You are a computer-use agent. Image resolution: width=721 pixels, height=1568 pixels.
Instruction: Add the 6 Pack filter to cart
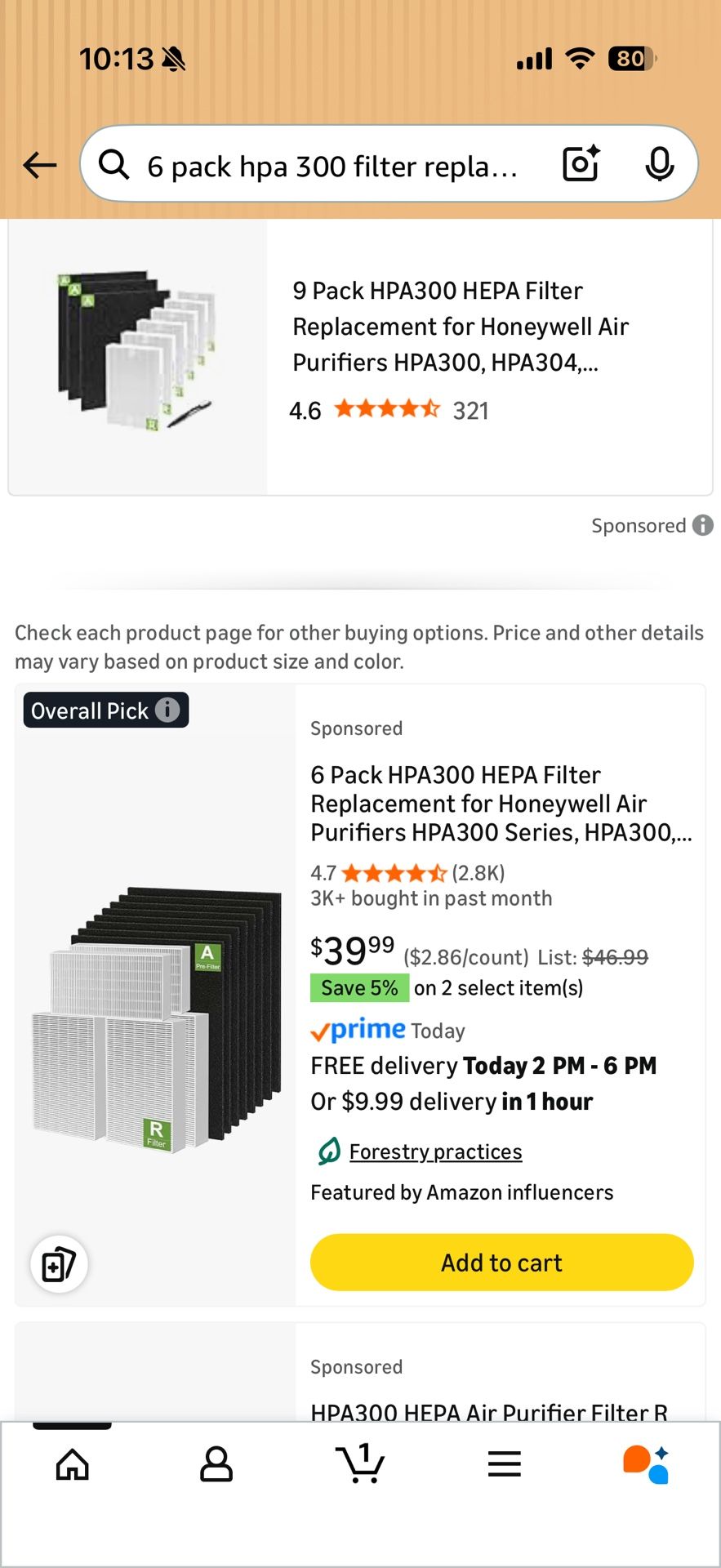pos(501,1263)
